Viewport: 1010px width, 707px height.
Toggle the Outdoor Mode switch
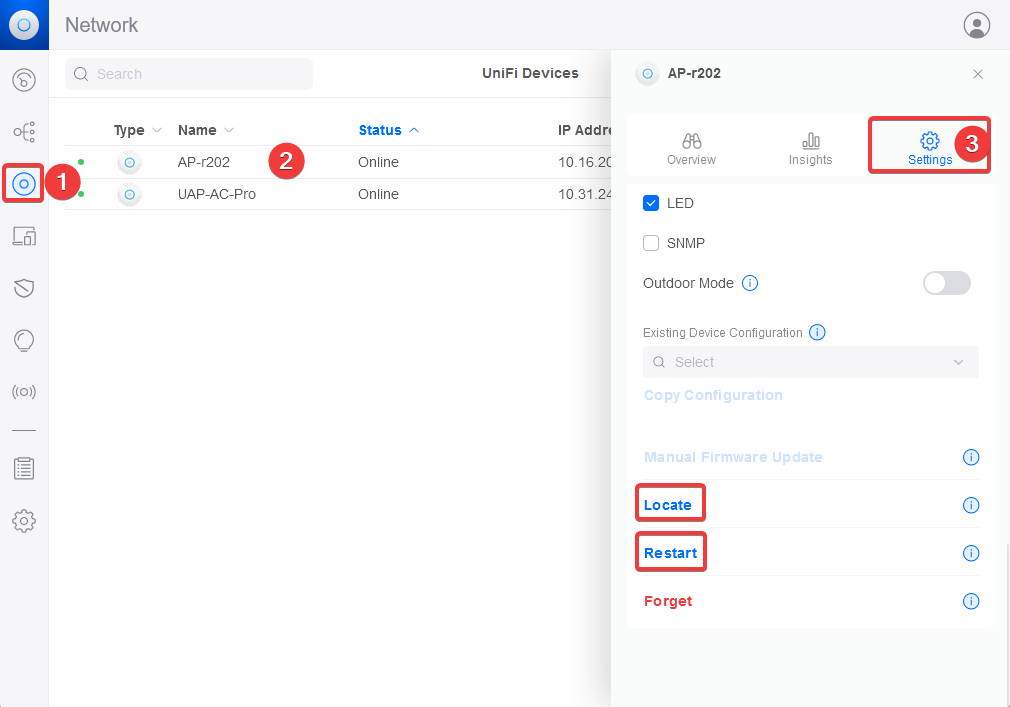point(947,283)
